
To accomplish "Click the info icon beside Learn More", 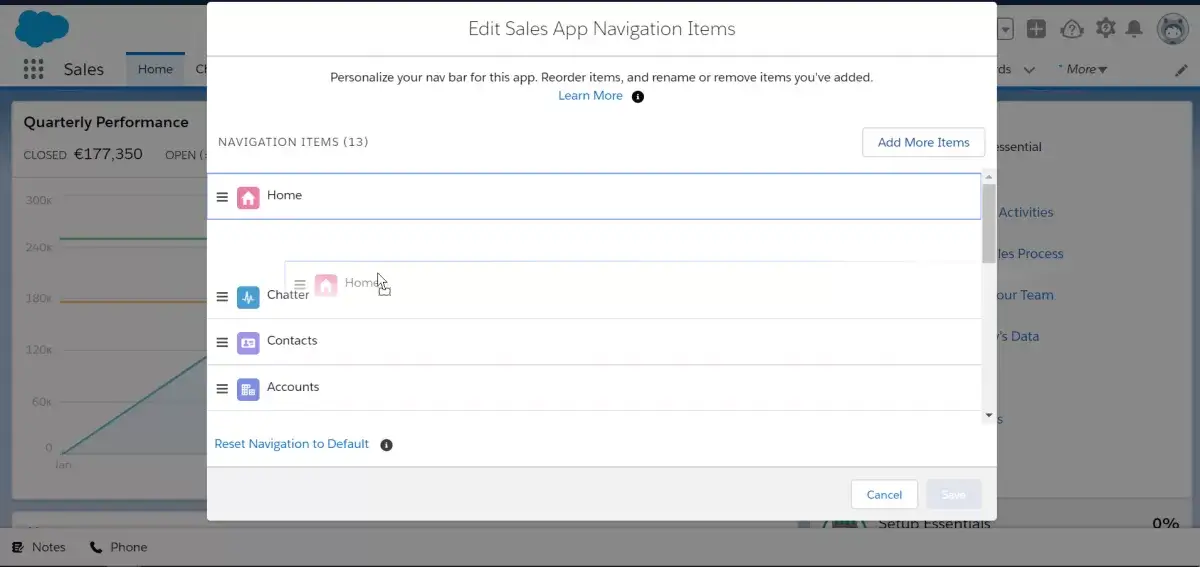I will click(x=638, y=97).
